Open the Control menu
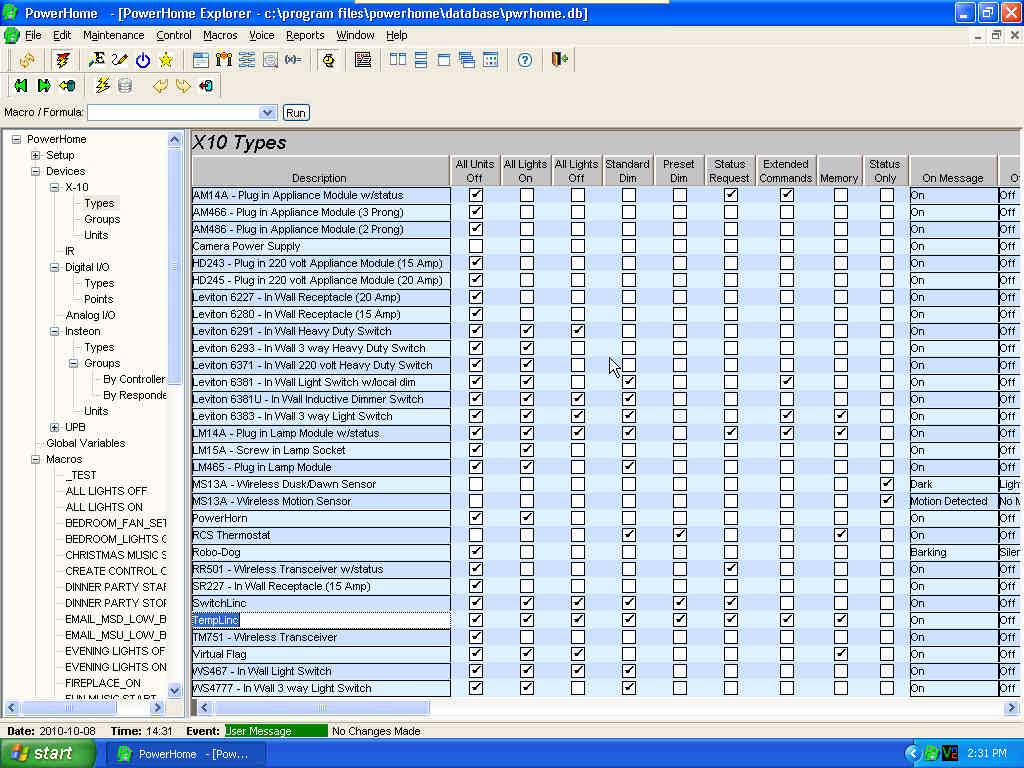Image resolution: width=1024 pixels, height=768 pixels. 174,35
